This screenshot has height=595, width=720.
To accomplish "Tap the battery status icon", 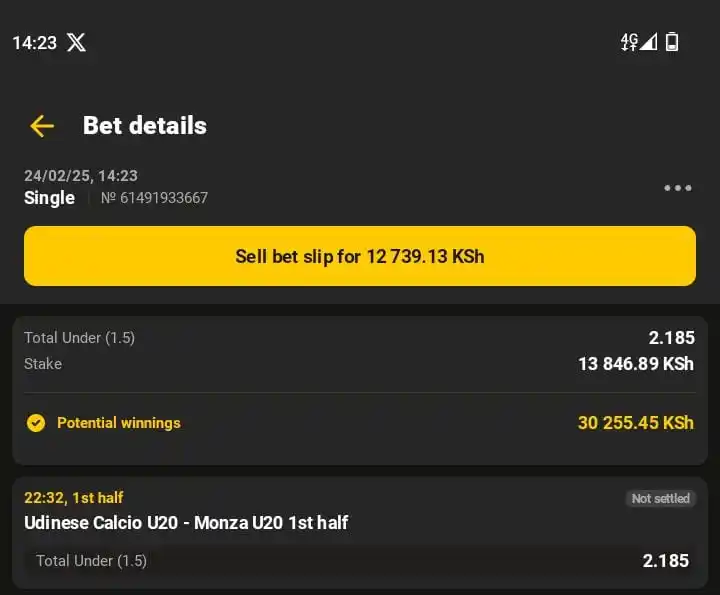I will 672,42.
